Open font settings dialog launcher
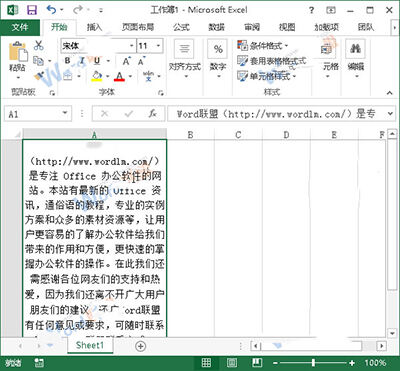400x371 pixels. [x=161, y=93]
